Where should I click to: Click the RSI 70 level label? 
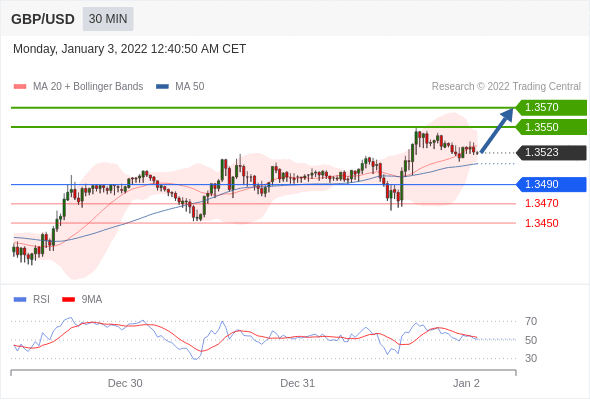tap(531, 321)
